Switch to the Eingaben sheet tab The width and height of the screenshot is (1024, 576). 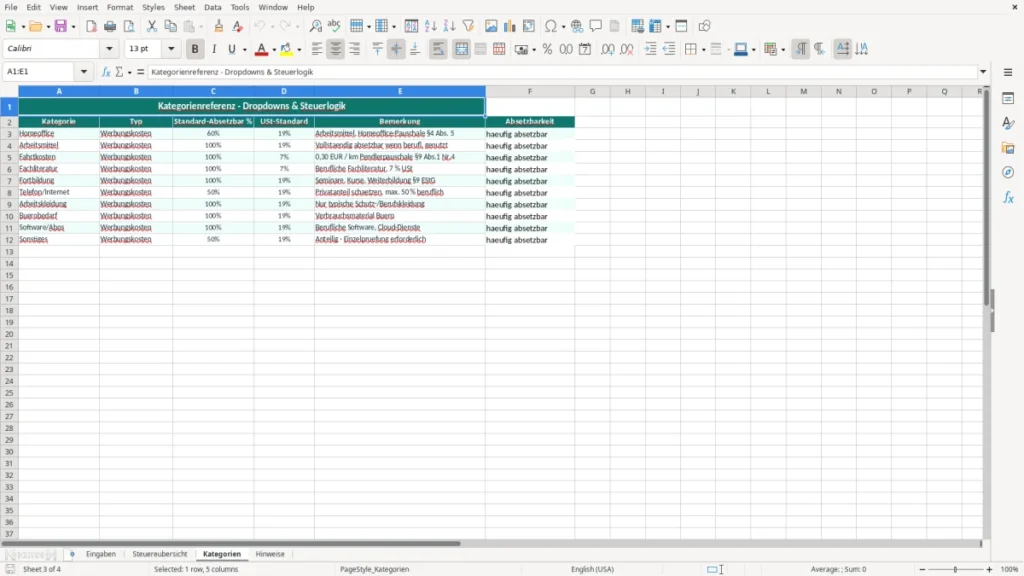tap(101, 554)
